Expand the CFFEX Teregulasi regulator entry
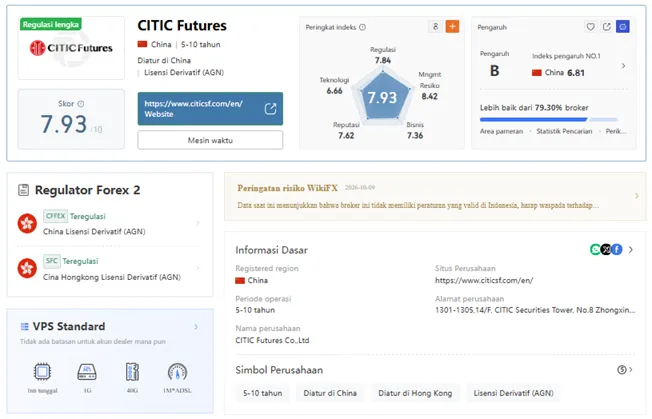This screenshot has width=652, height=419. point(110,224)
